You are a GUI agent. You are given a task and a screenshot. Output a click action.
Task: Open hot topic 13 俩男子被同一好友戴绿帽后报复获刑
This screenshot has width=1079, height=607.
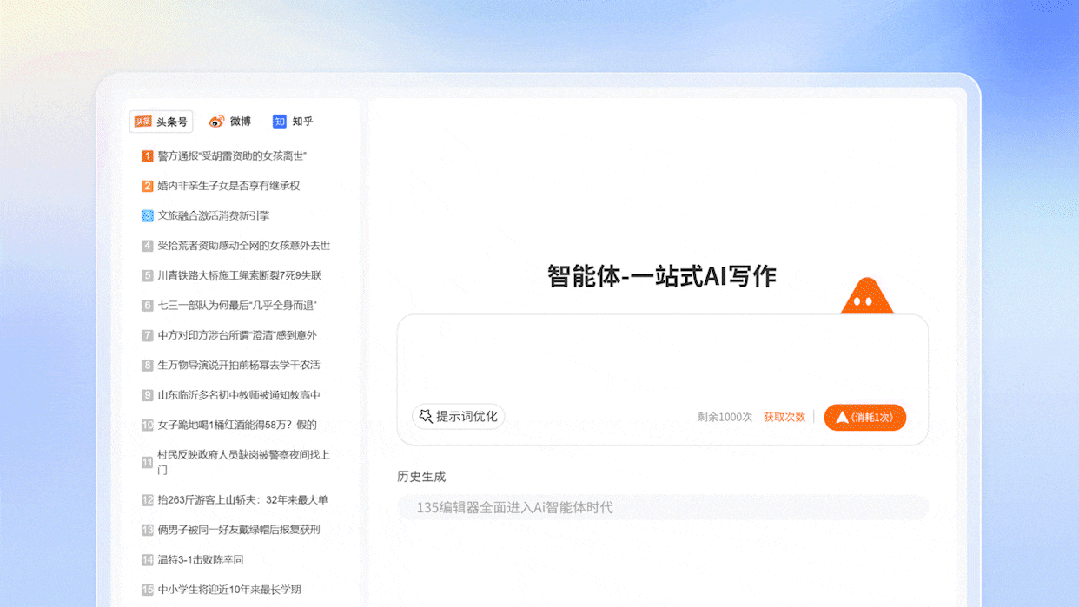239,530
